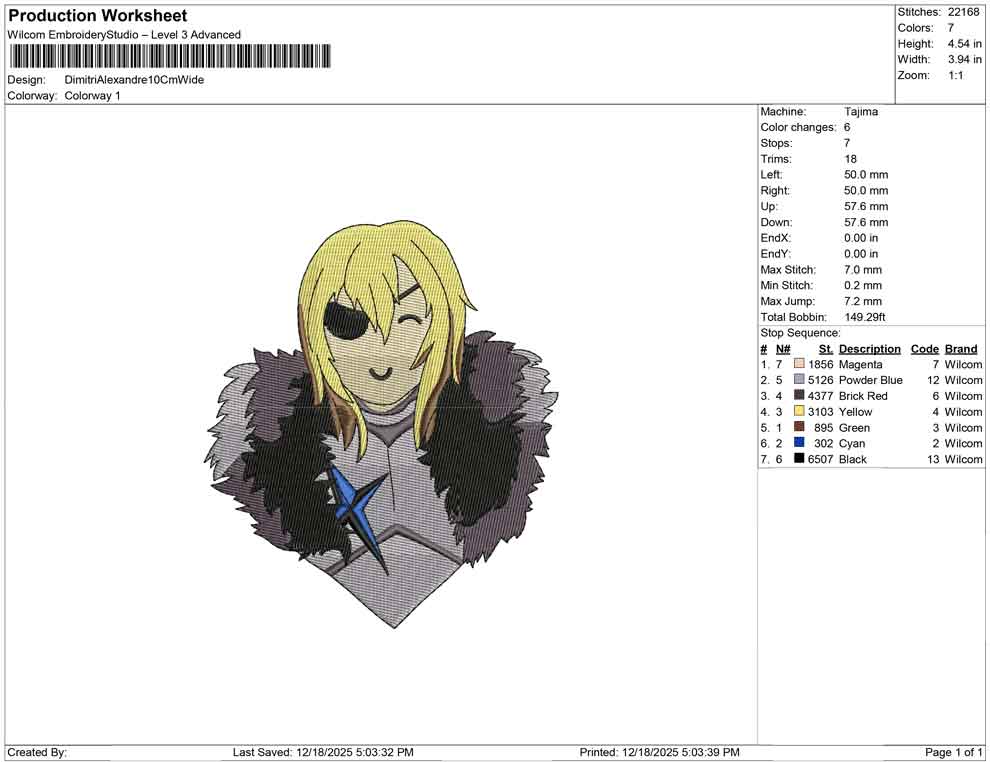
Task: Click the 'EndX:' label
Action: (x=775, y=238)
